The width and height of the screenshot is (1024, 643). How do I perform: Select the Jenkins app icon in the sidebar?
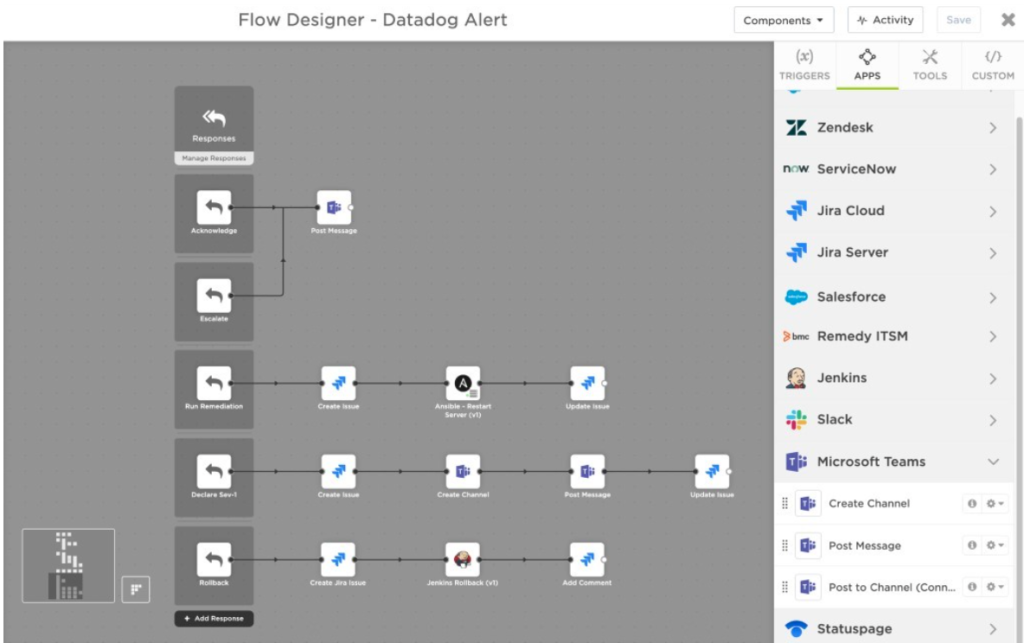797,377
